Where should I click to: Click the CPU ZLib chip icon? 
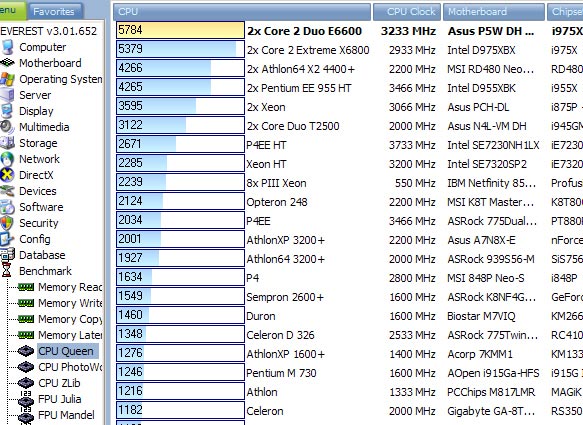[26, 383]
